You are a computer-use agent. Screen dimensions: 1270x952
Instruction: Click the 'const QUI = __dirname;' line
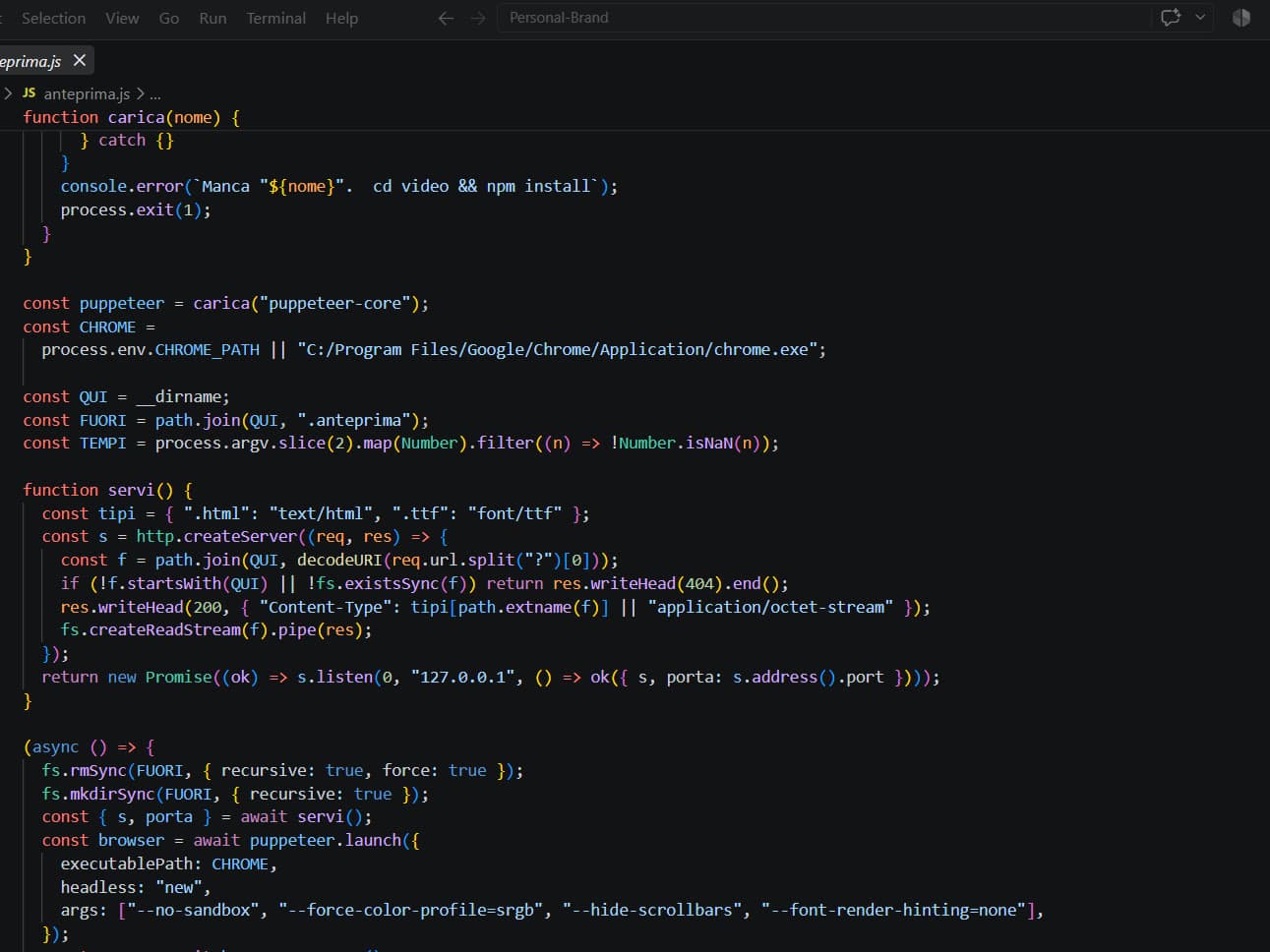[126, 396]
